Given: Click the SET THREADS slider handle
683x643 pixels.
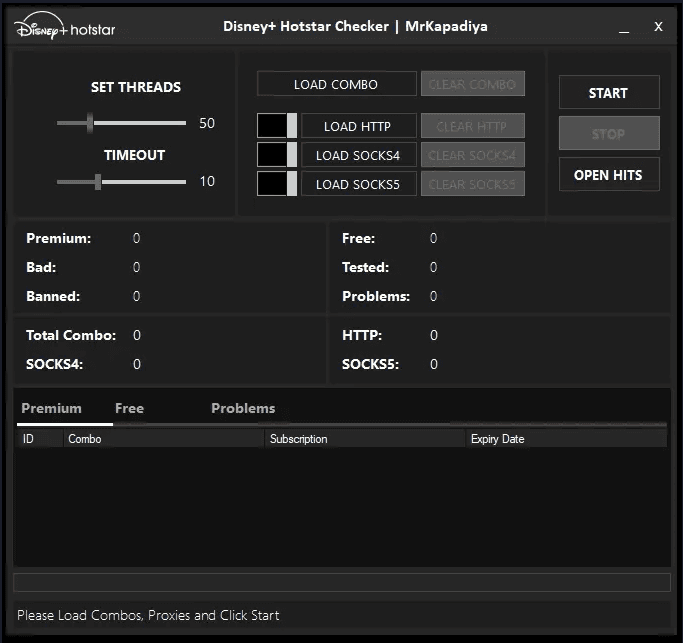Looking at the screenshot, I should click(90, 123).
